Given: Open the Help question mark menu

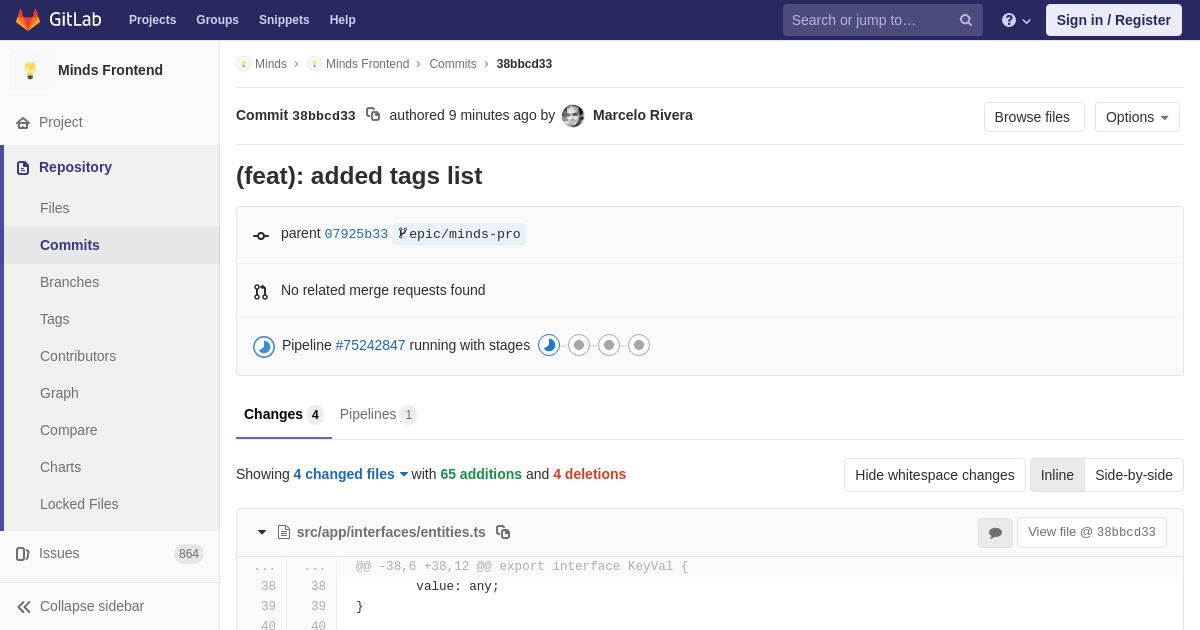Looking at the screenshot, I should click(1016, 20).
